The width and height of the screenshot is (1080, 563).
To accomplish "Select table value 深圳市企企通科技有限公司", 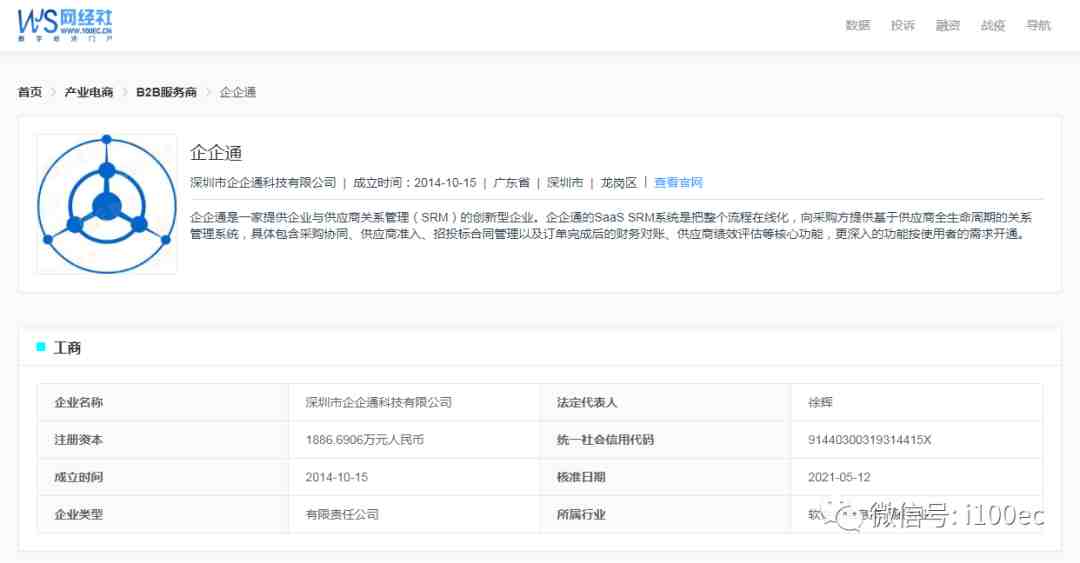I will click(379, 402).
